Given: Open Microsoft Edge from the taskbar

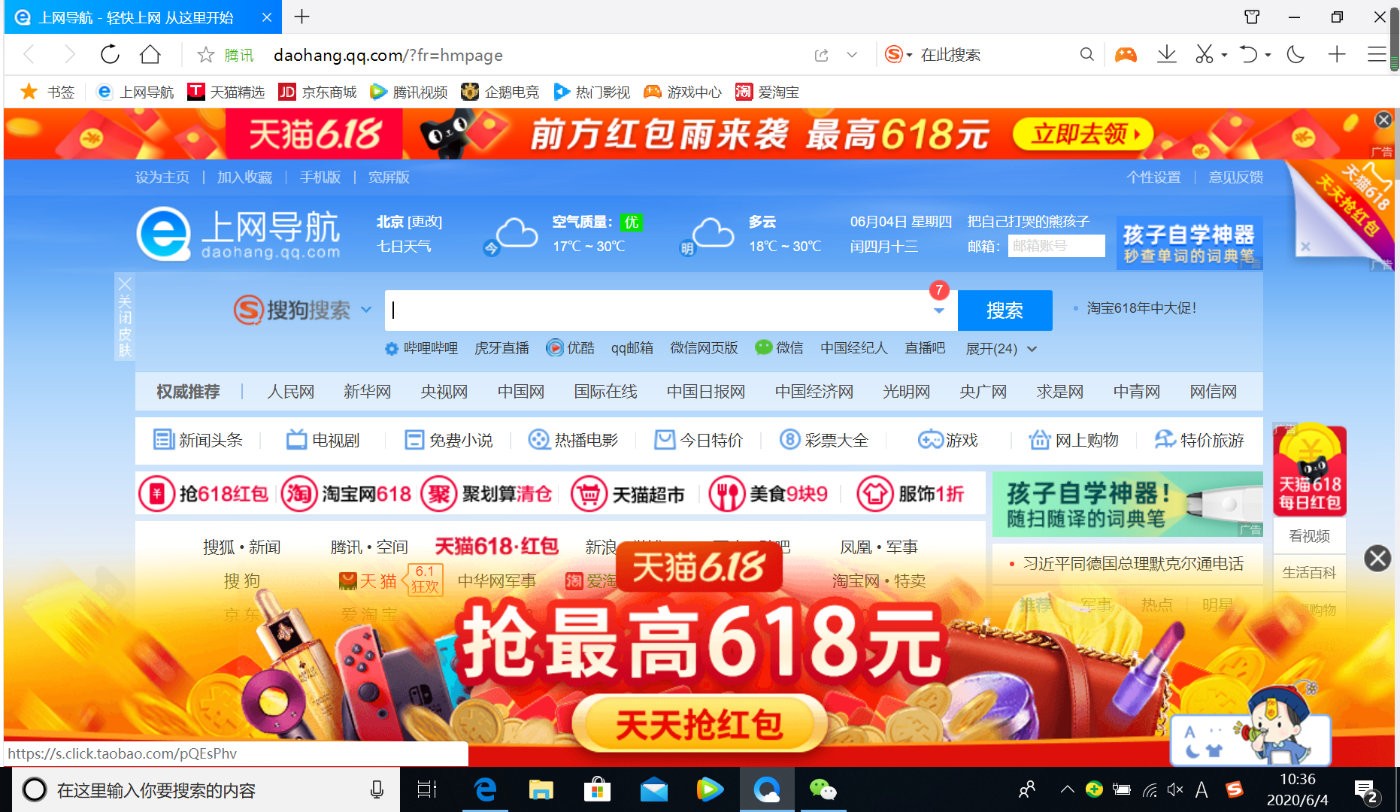Looking at the screenshot, I should coord(486,790).
